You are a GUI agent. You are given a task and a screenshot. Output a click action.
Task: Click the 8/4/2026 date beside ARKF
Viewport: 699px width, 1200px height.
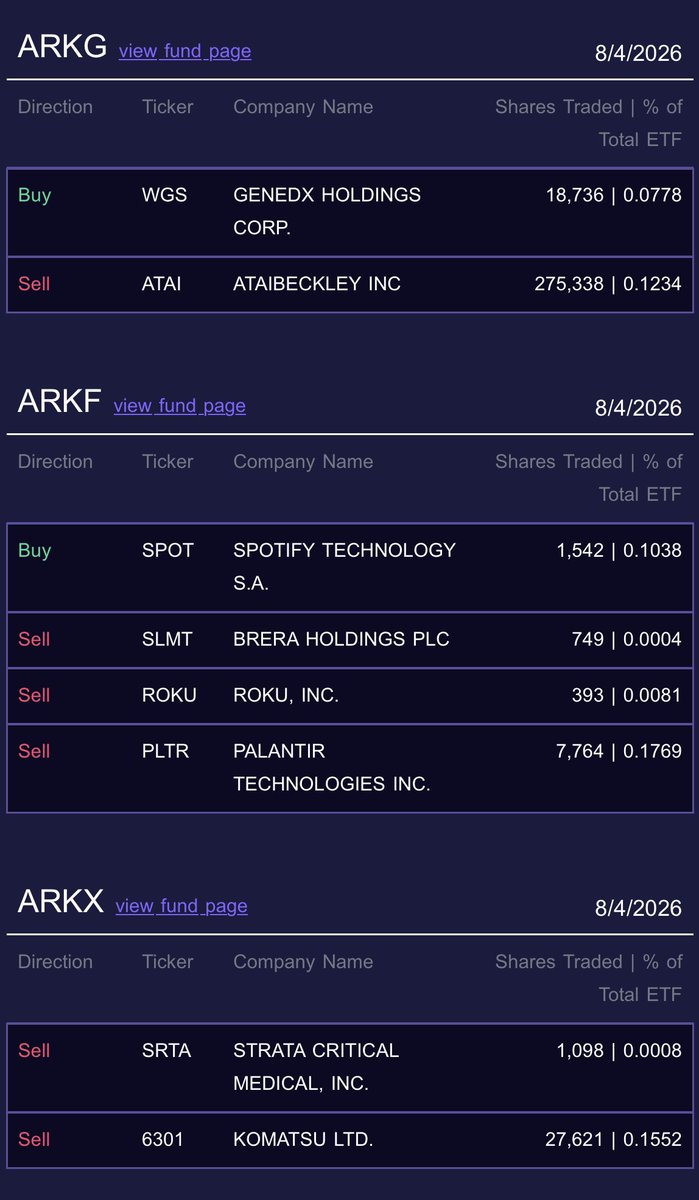click(638, 408)
